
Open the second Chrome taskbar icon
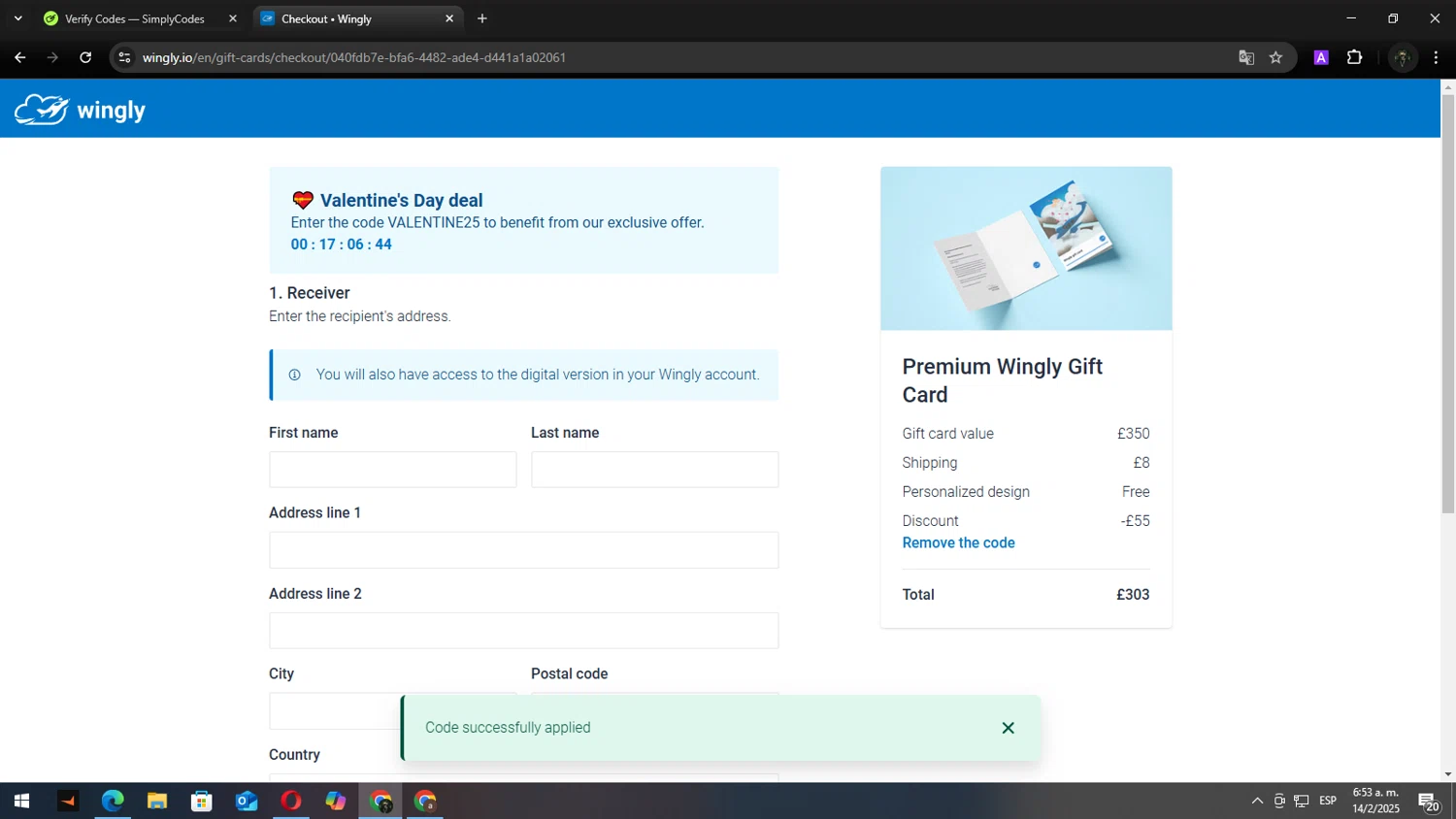[425, 801]
